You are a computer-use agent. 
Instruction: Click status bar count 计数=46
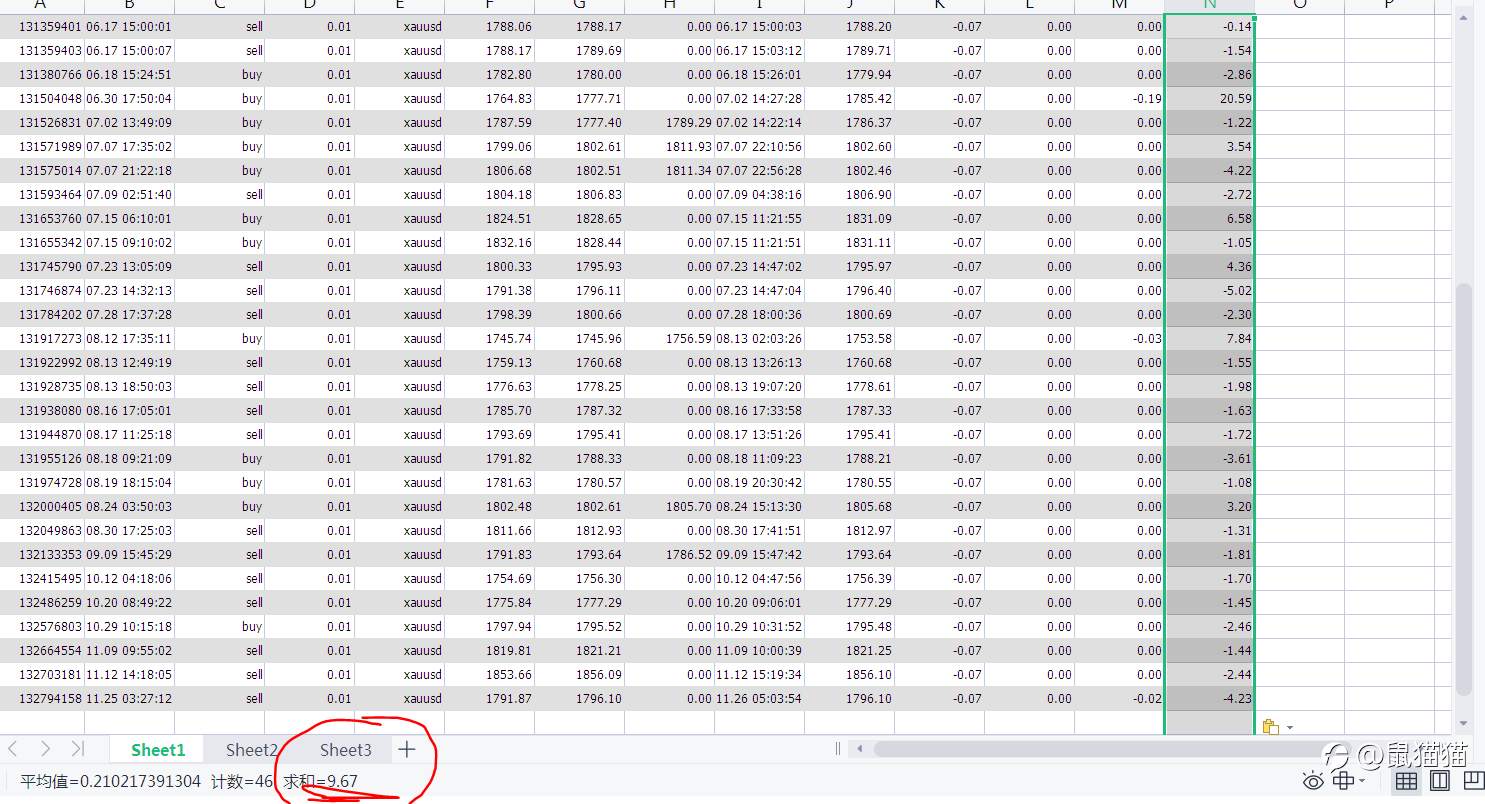tap(242, 781)
